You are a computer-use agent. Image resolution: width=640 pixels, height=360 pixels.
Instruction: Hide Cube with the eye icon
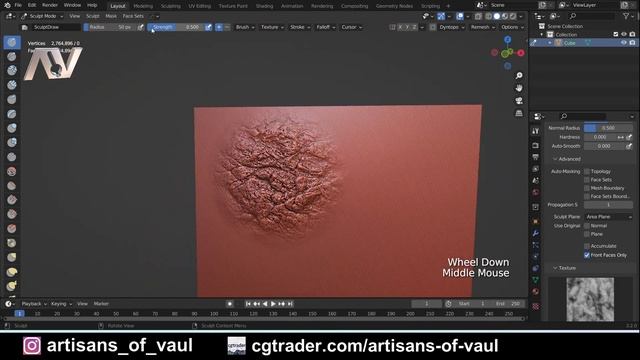pos(624,43)
